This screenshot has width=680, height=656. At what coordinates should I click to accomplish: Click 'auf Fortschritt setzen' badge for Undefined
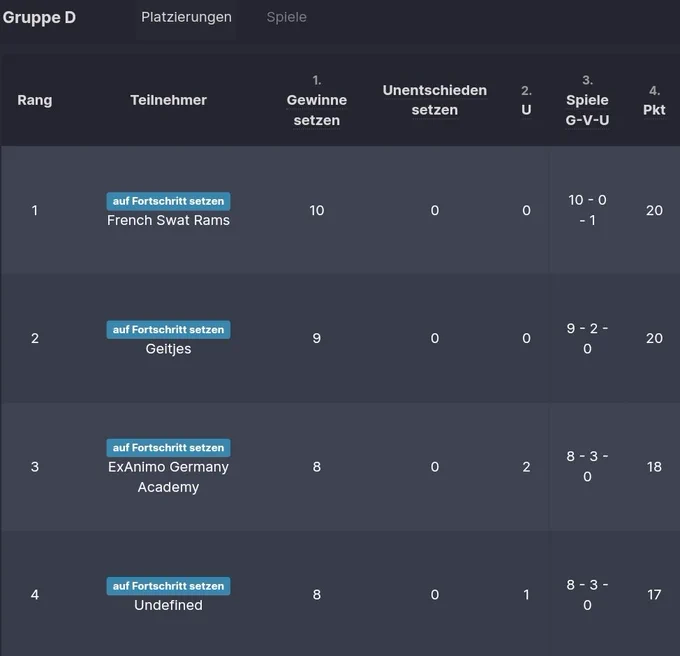click(x=168, y=586)
